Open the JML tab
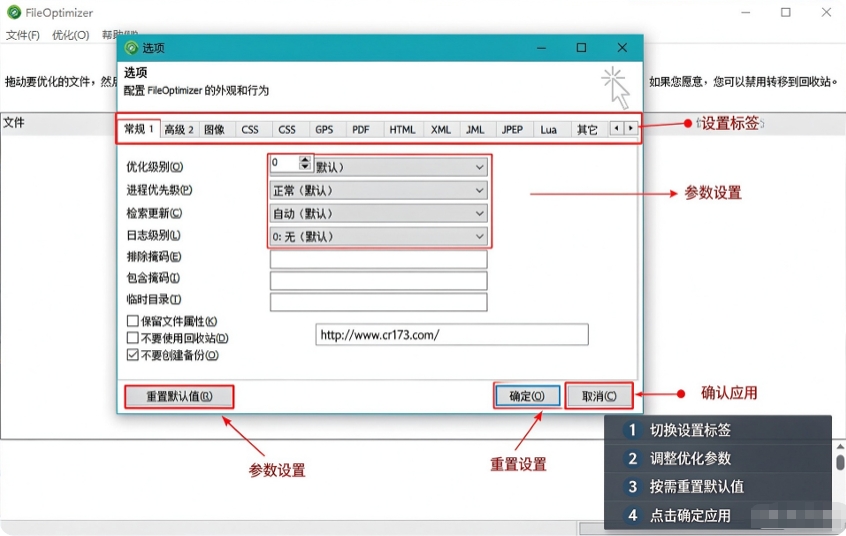846x536 pixels. [475, 130]
